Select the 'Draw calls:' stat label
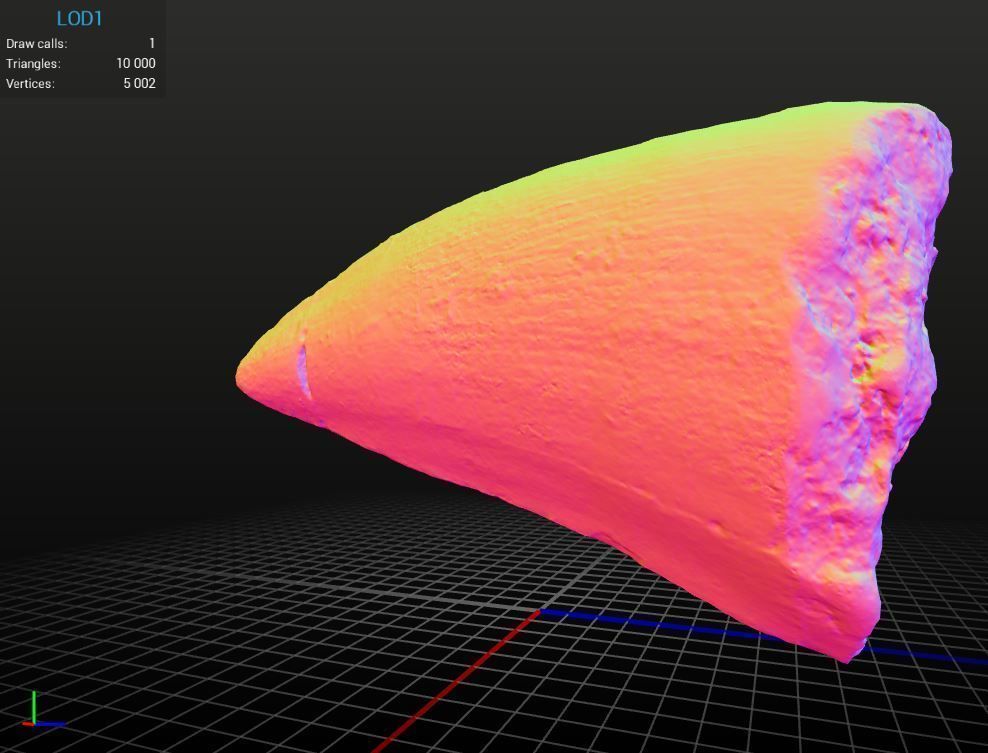This screenshot has height=753, width=988. click(x=37, y=44)
